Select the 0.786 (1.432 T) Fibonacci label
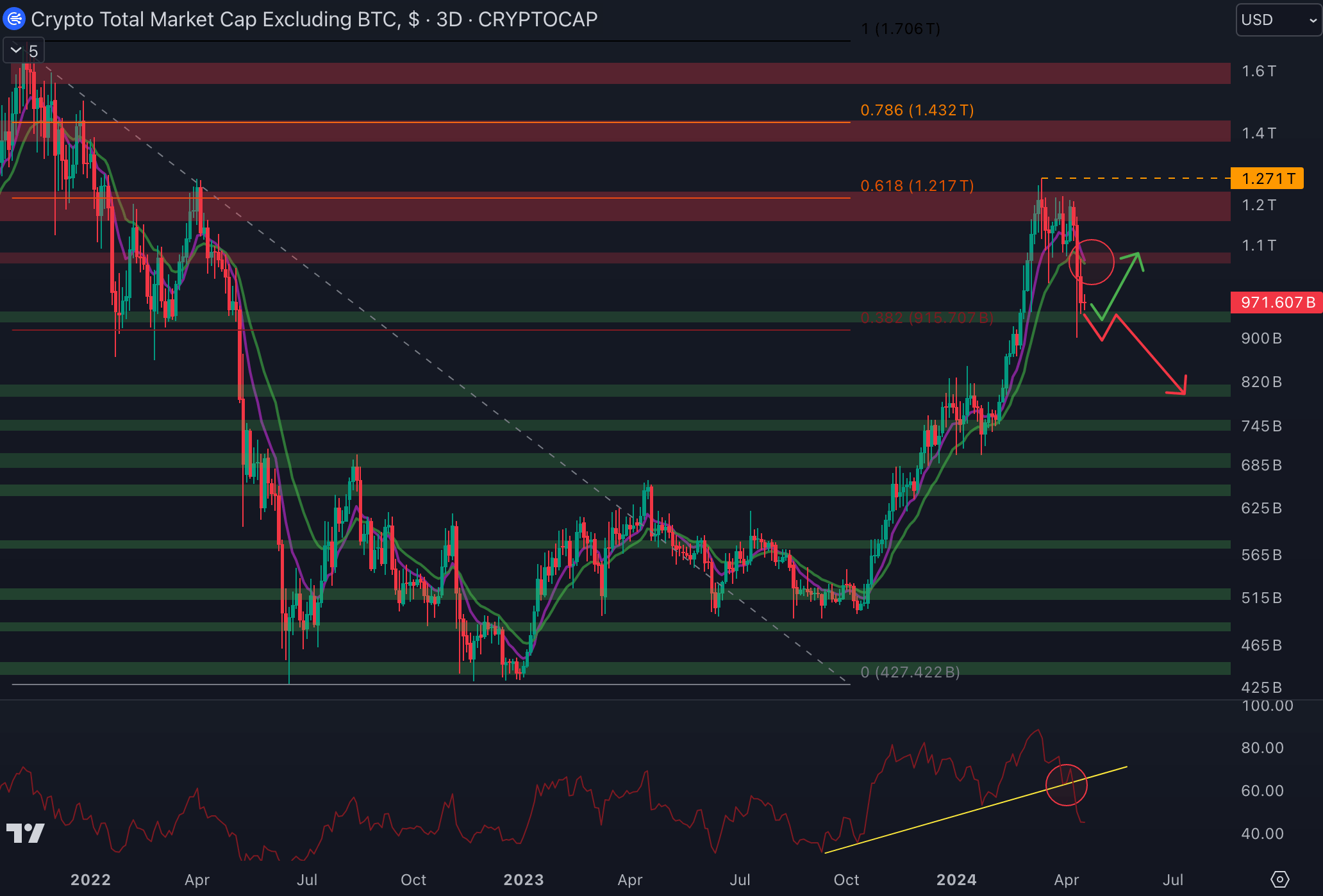 pos(917,110)
